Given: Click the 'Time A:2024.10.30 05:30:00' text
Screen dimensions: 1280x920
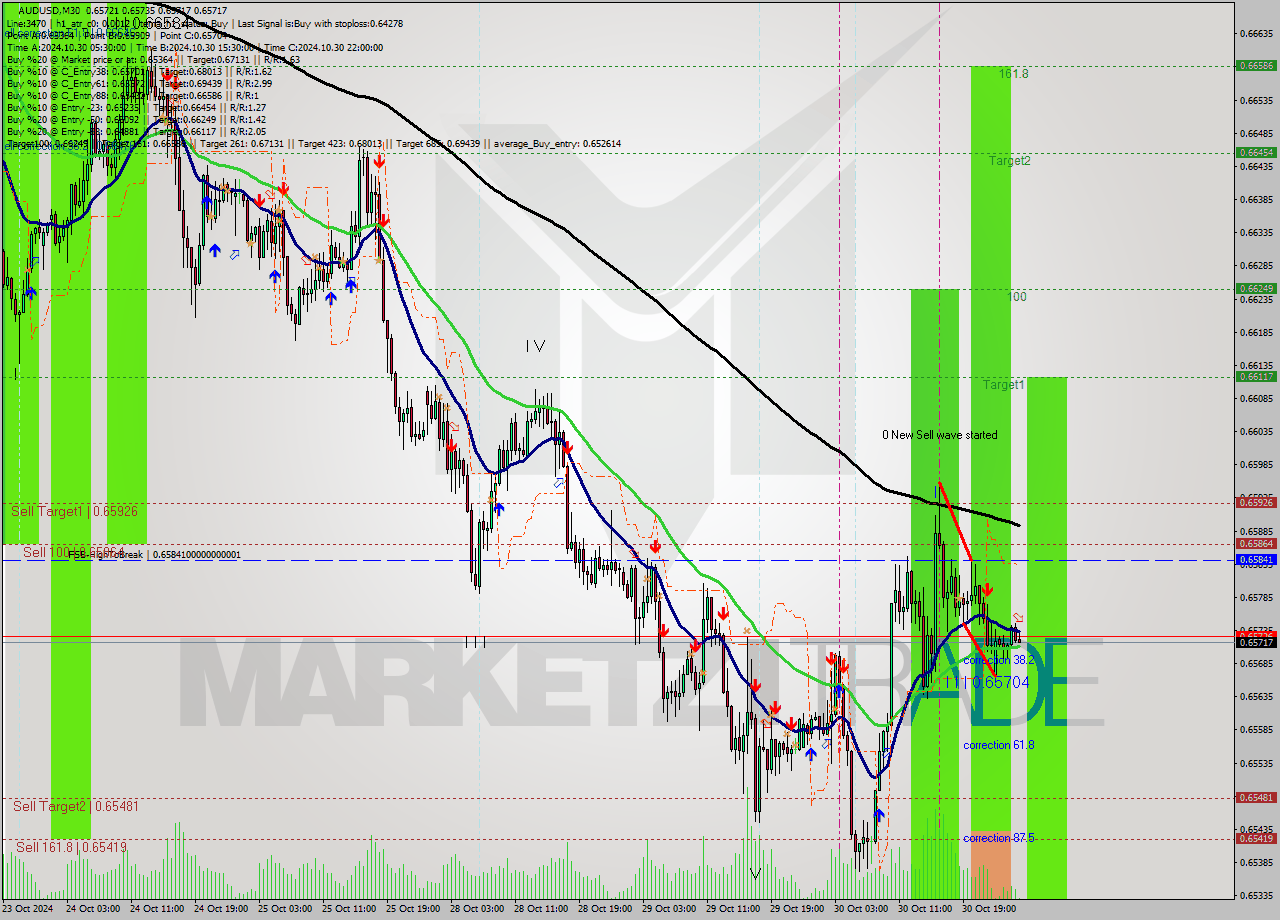Looking at the screenshot, I should click(x=66, y=47).
